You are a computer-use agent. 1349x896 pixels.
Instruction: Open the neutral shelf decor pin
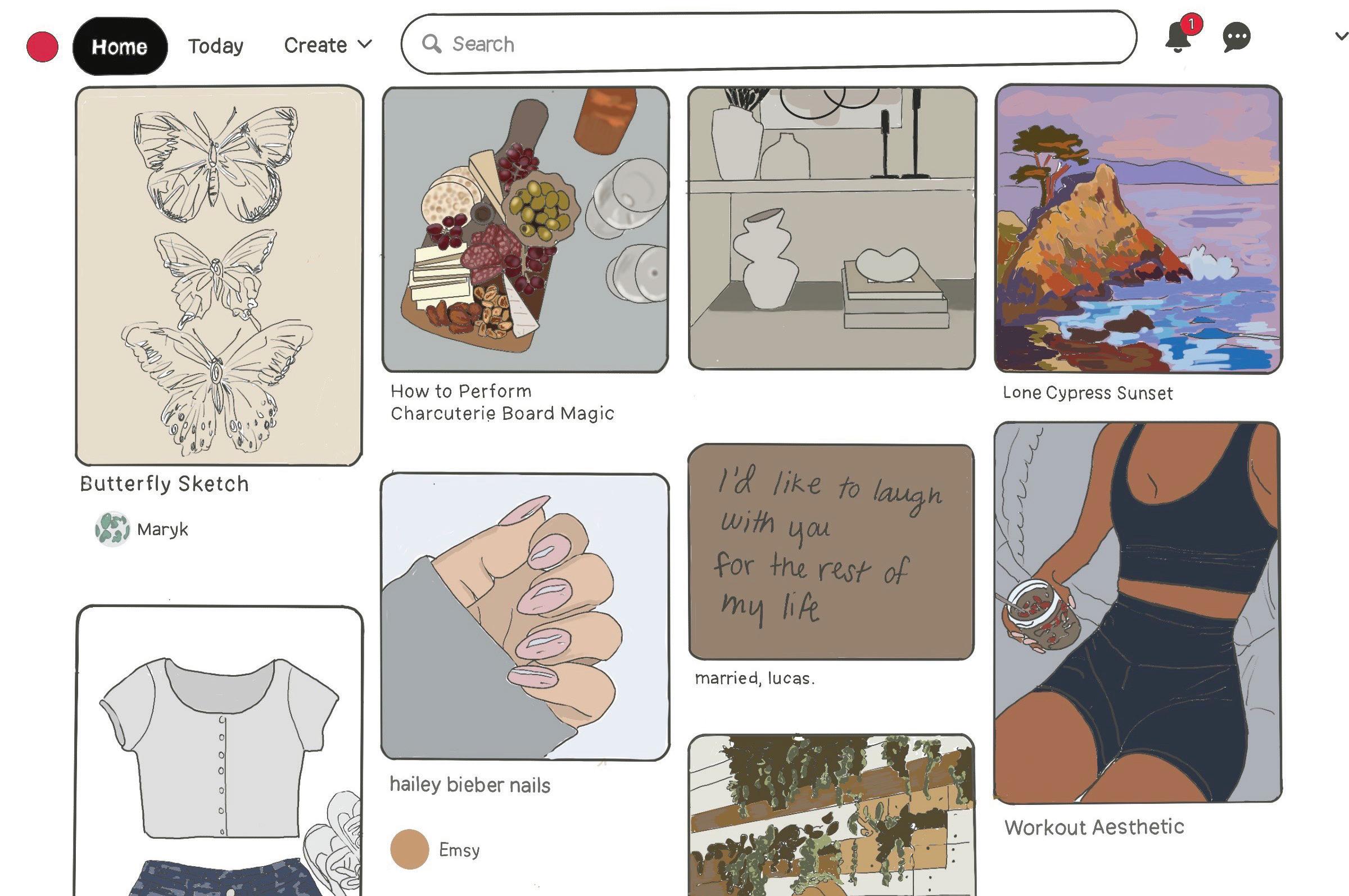(x=832, y=228)
